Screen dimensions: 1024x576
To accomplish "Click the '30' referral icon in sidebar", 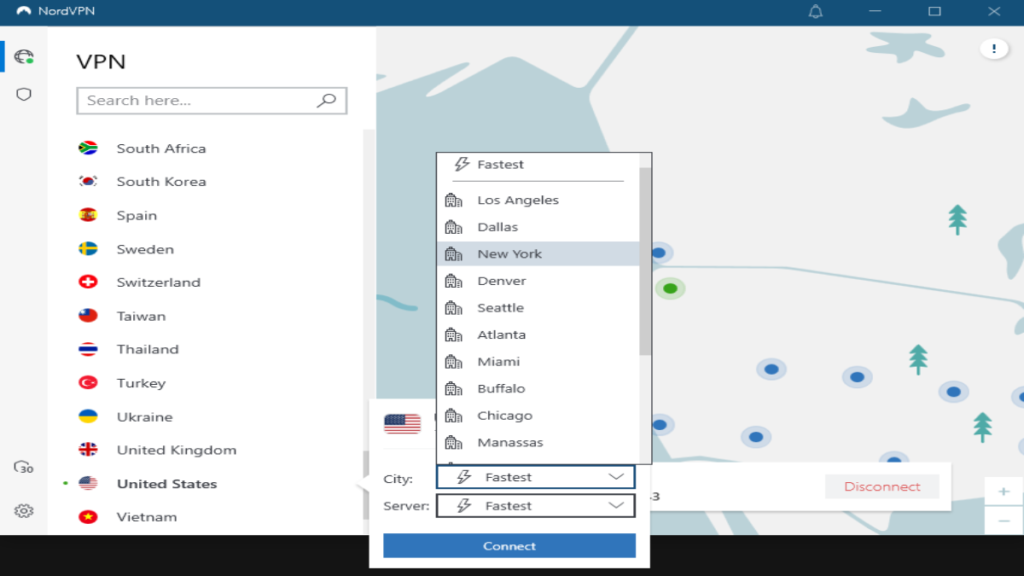I will point(22,468).
